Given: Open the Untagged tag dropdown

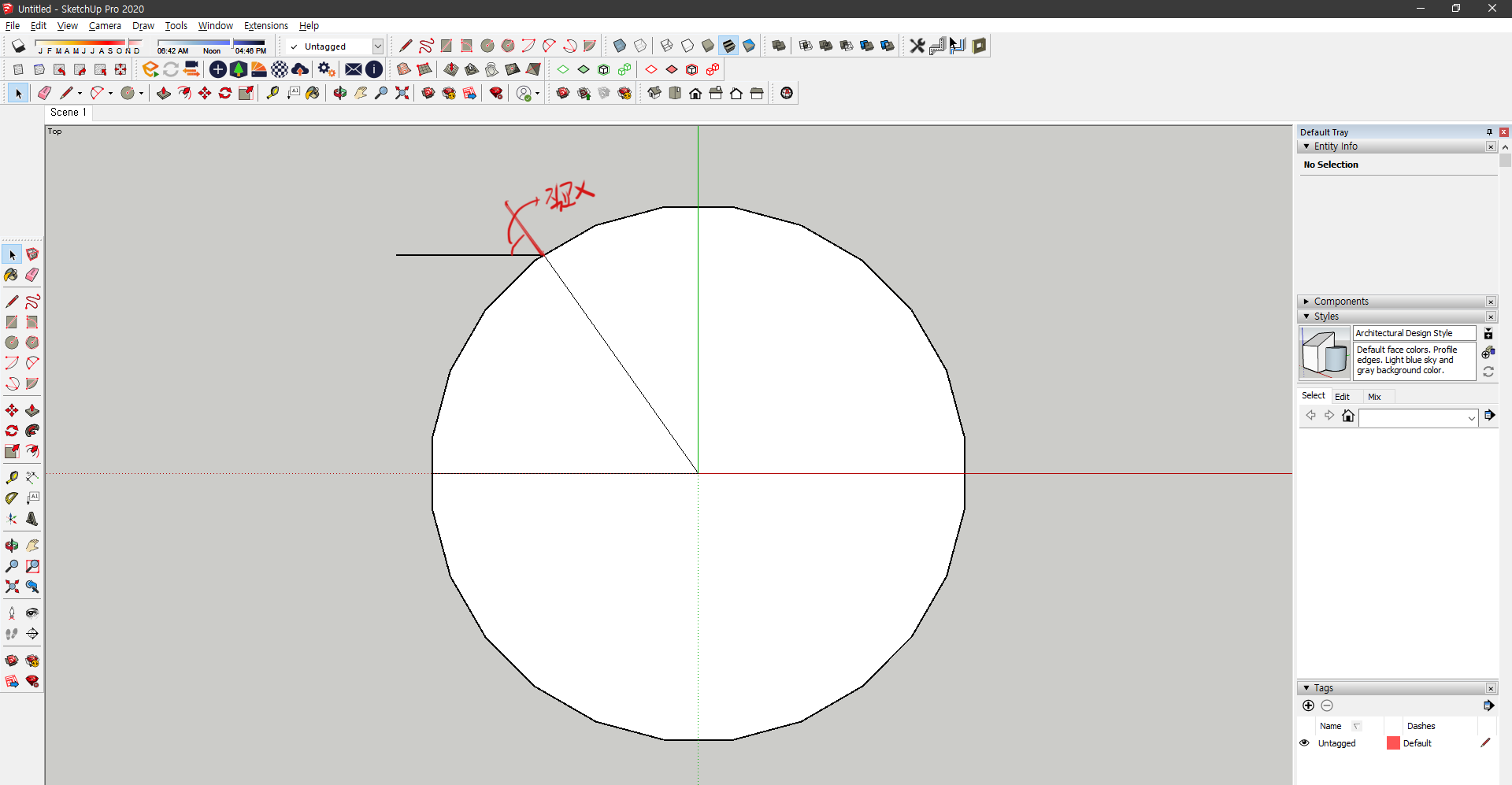Looking at the screenshot, I should (378, 46).
